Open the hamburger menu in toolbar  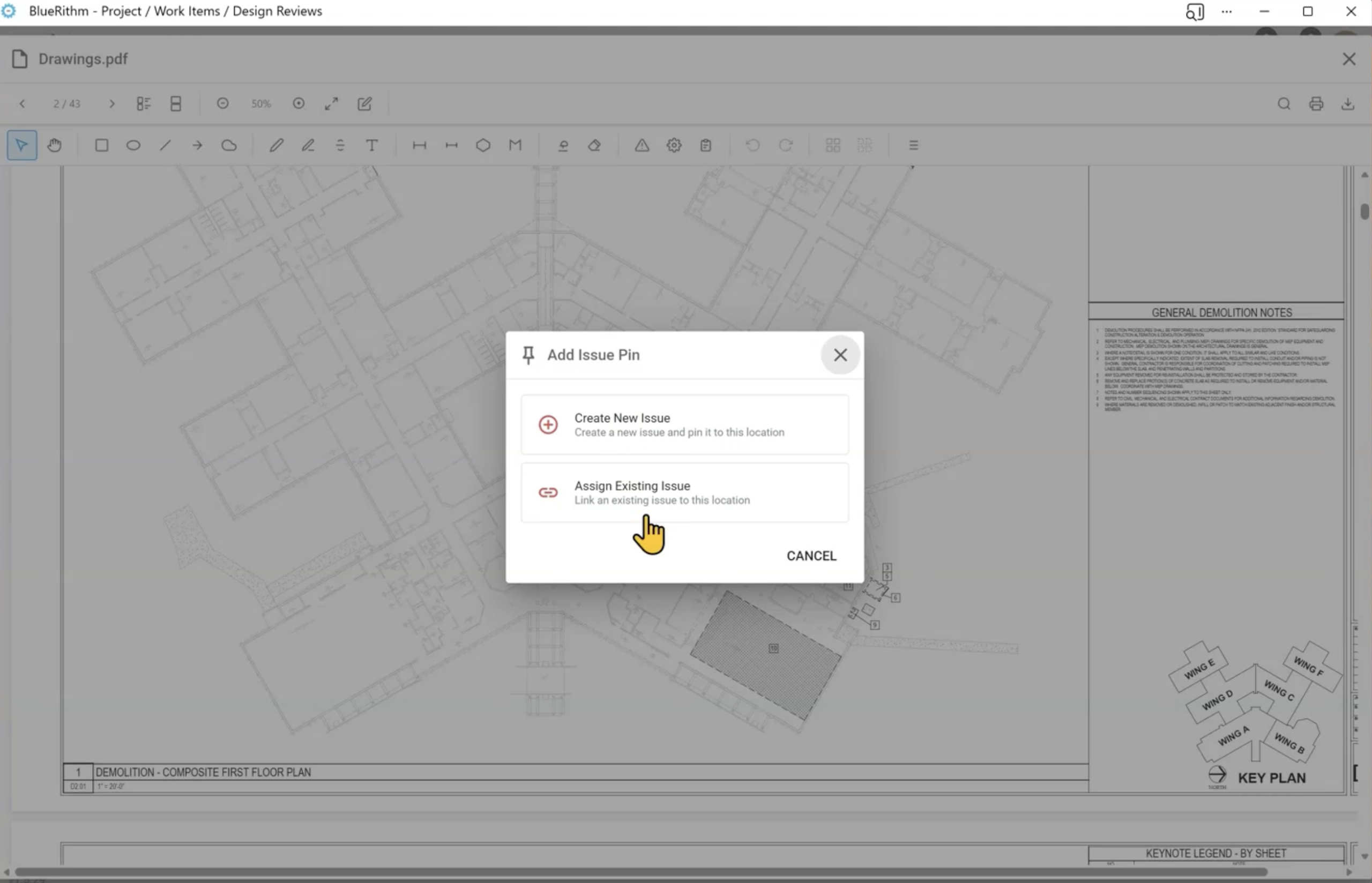pos(913,146)
